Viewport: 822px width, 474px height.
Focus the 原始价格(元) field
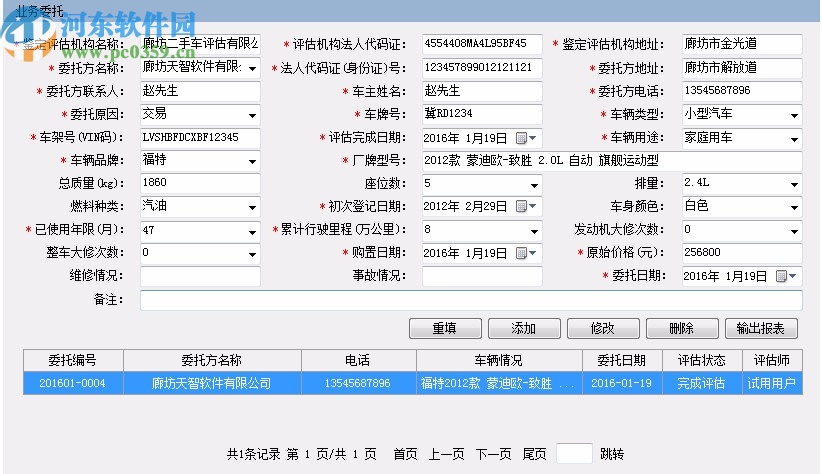click(742, 253)
